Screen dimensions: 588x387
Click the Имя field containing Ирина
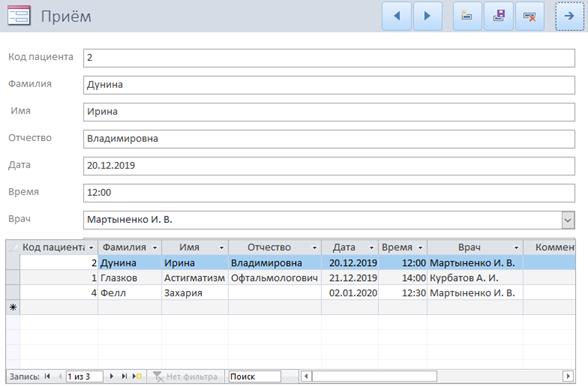coord(329,112)
